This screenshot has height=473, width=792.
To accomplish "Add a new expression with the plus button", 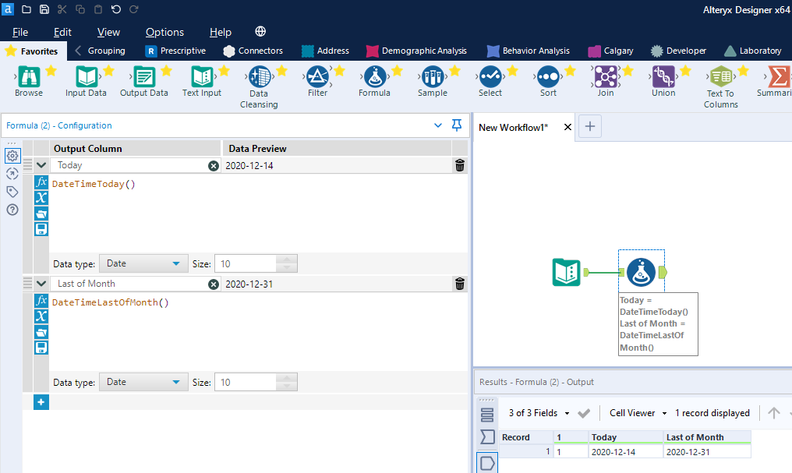I will coord(41,402).
